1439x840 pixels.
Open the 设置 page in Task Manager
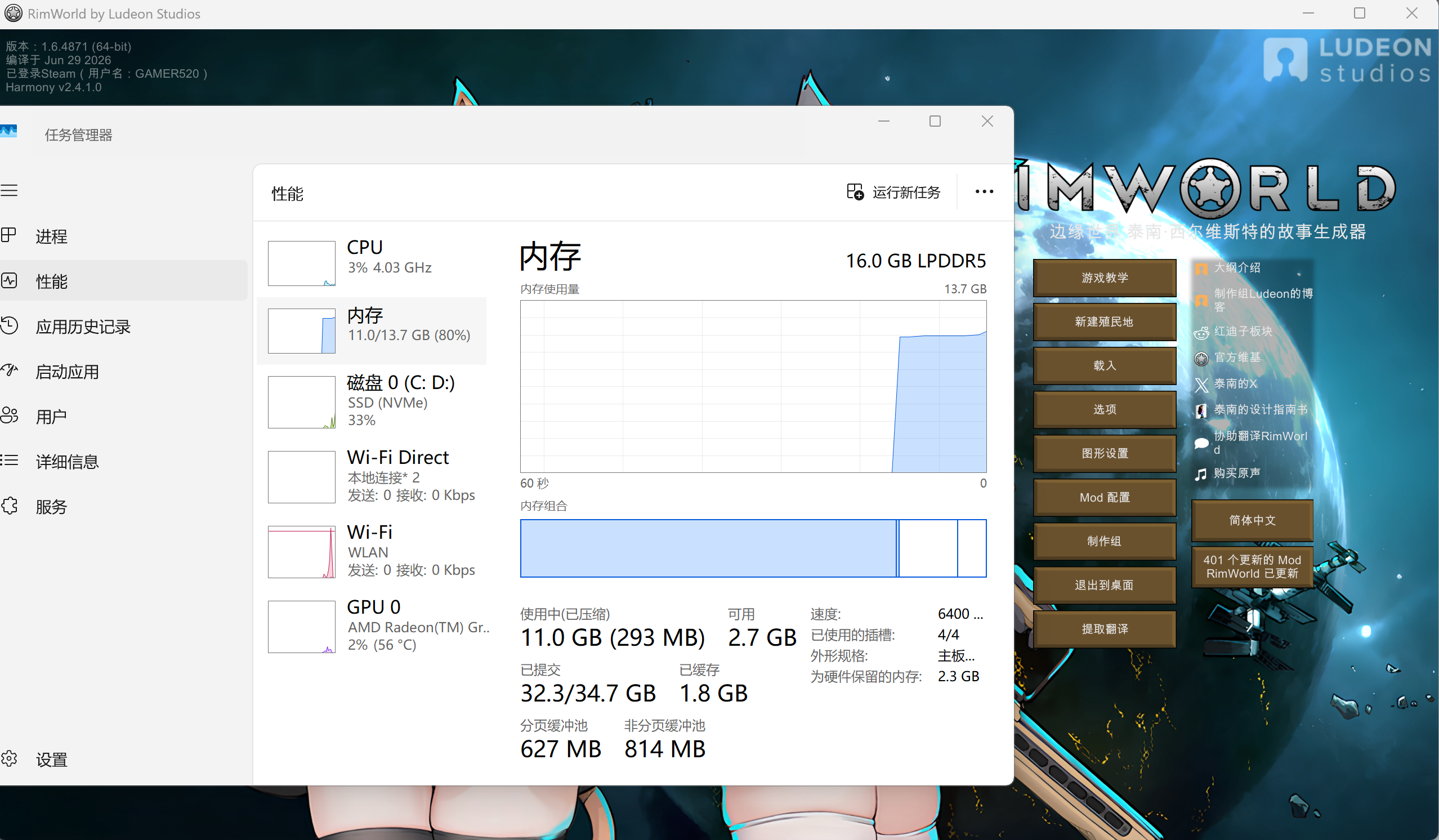[123, 759]
